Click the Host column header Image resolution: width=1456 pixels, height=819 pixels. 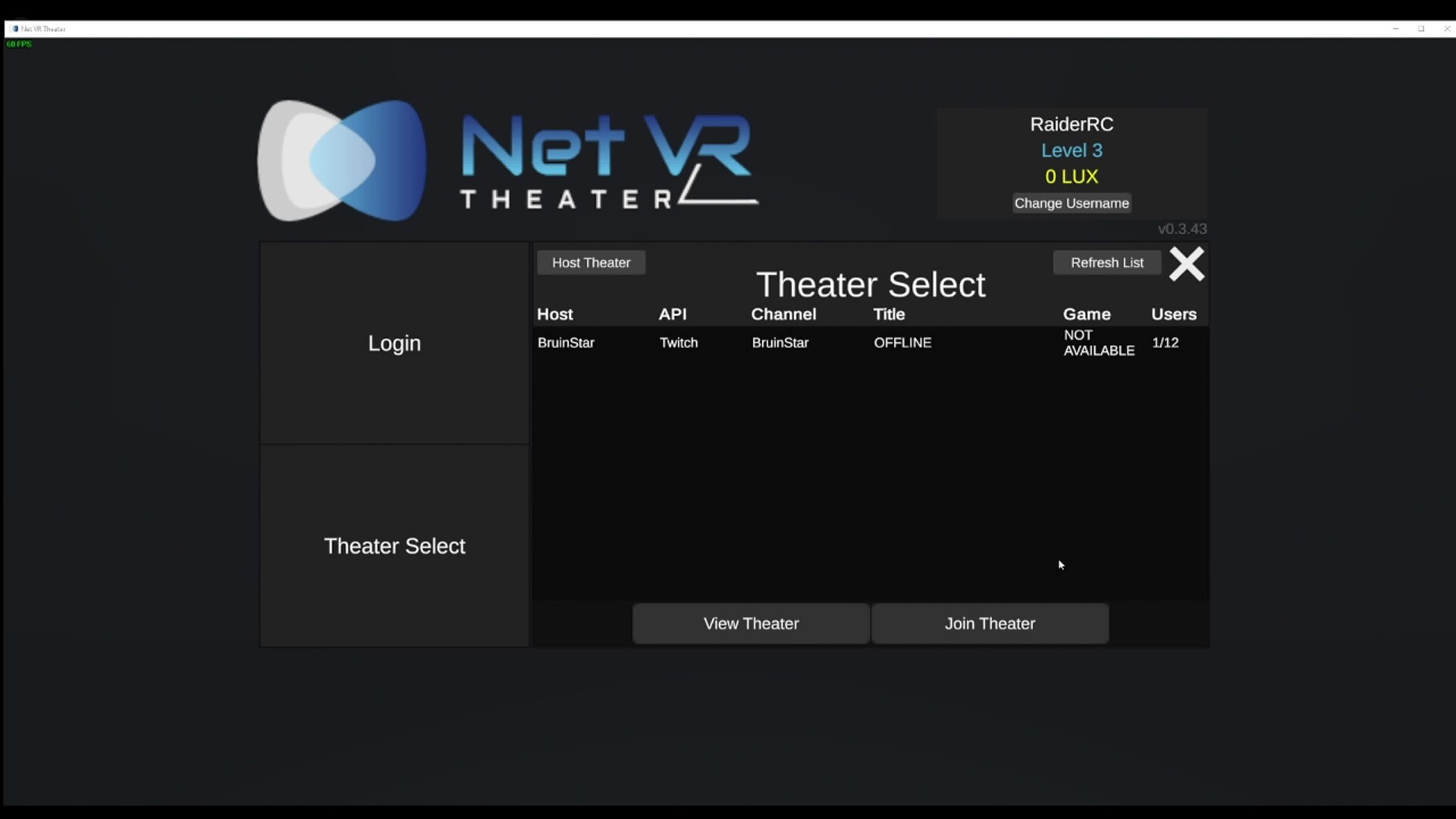click(x=555, y=314)
